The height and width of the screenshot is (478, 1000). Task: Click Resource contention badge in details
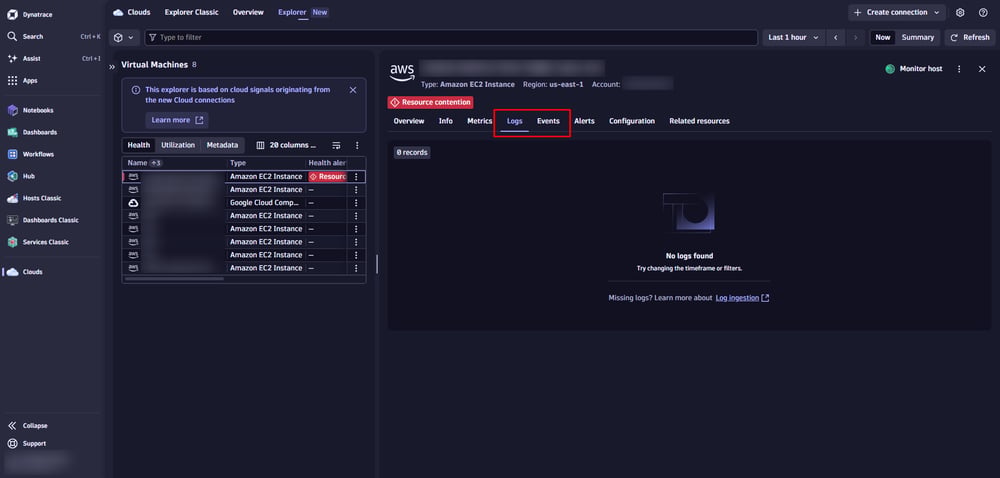coord(430,102)
